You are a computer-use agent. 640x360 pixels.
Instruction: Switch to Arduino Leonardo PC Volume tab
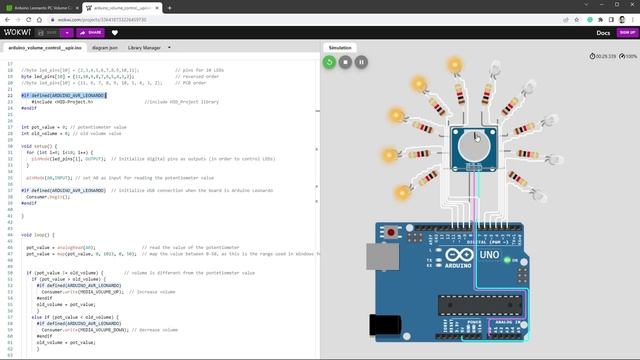(41, 8)
